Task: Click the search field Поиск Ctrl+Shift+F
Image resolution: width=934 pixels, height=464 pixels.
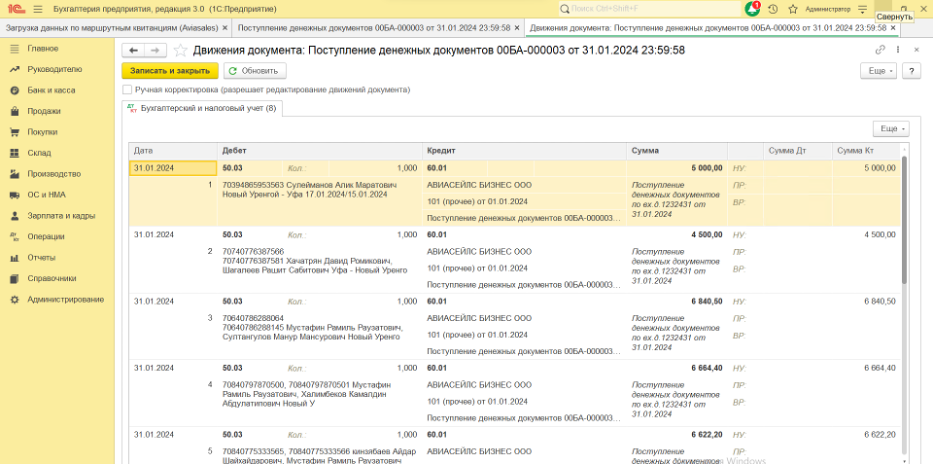Action: [x=650, y=9]
